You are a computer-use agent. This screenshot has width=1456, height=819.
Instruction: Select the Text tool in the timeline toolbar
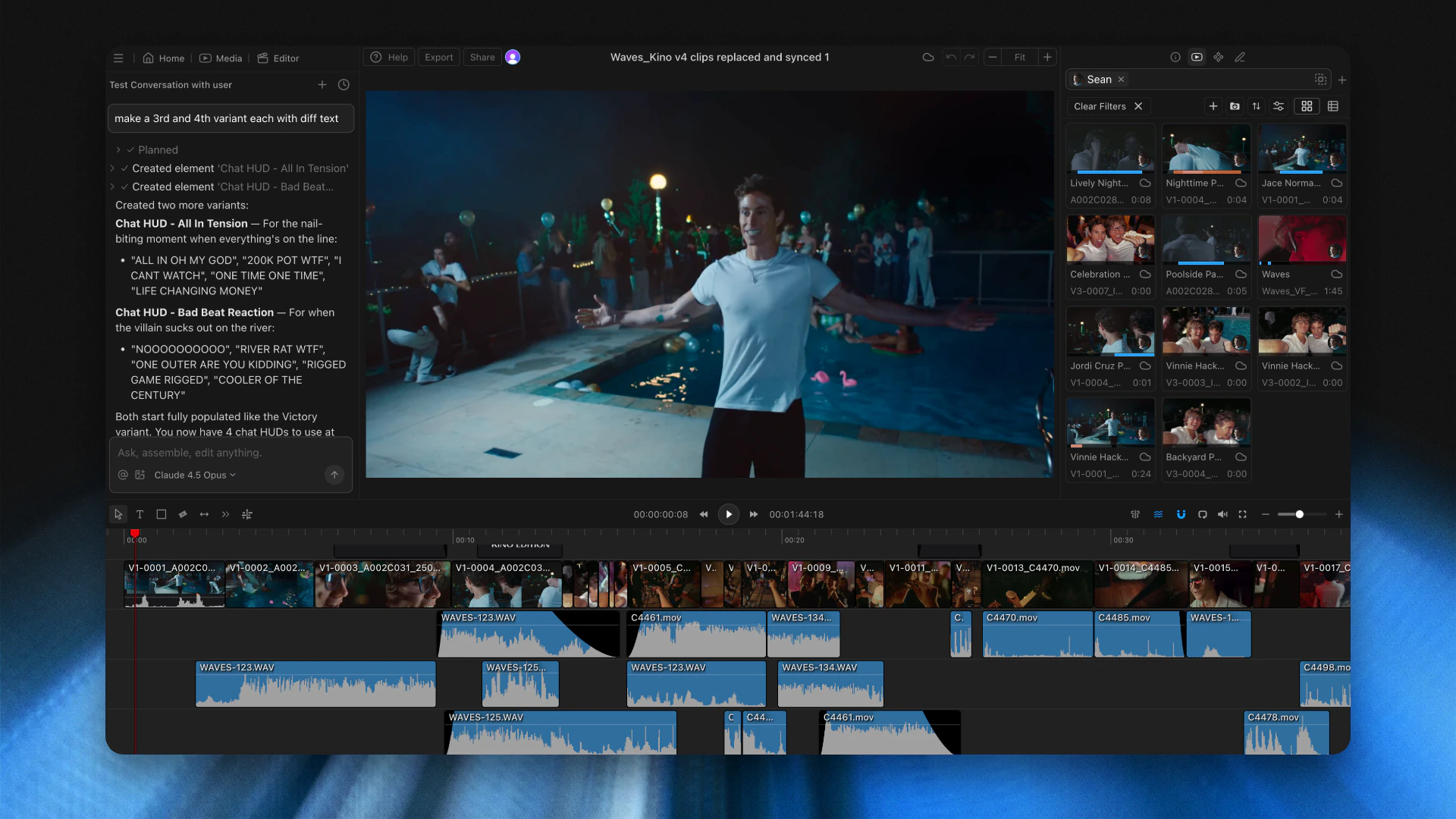[x=140, y=514]
